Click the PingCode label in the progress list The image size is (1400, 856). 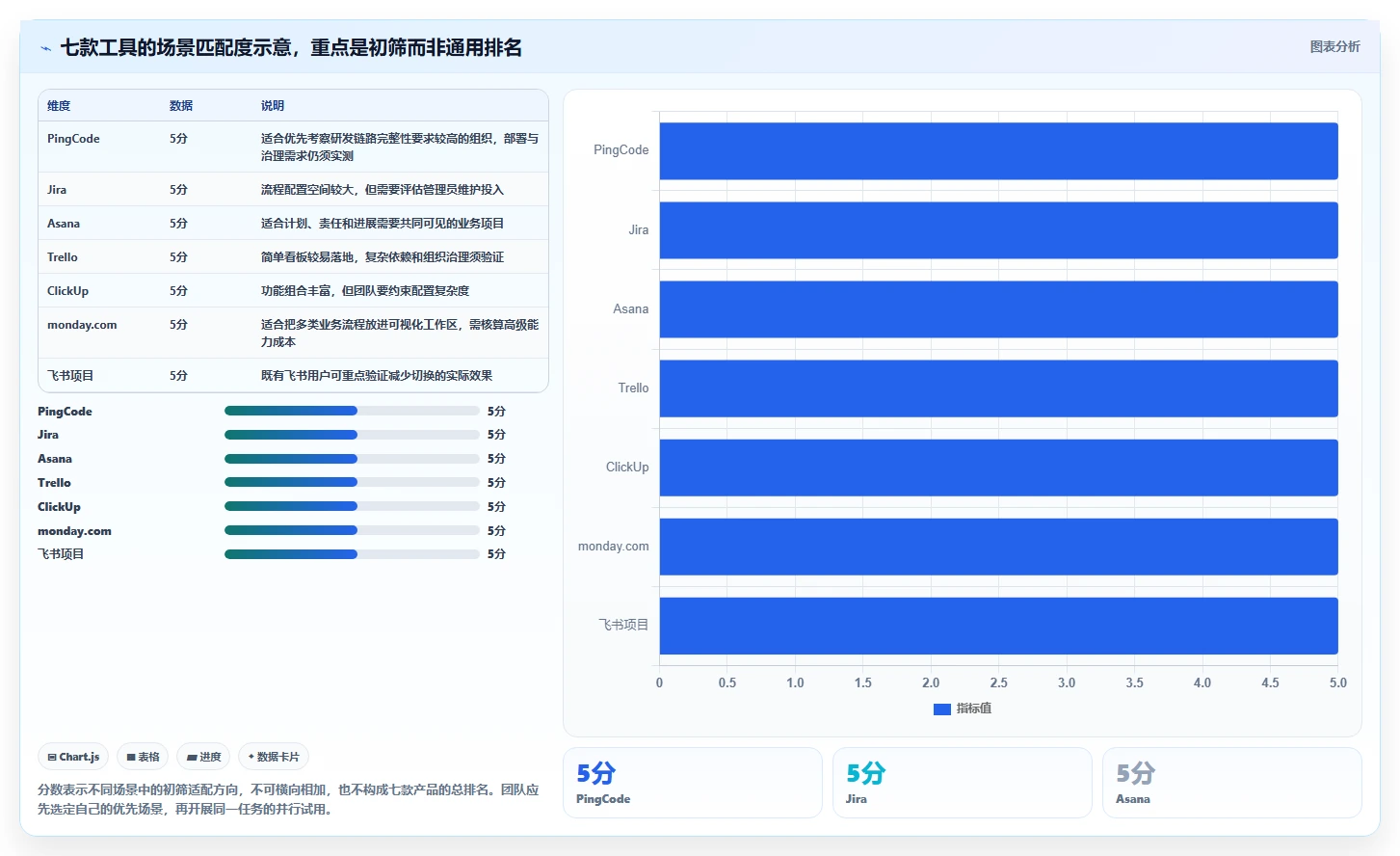[x=65, y=412]
